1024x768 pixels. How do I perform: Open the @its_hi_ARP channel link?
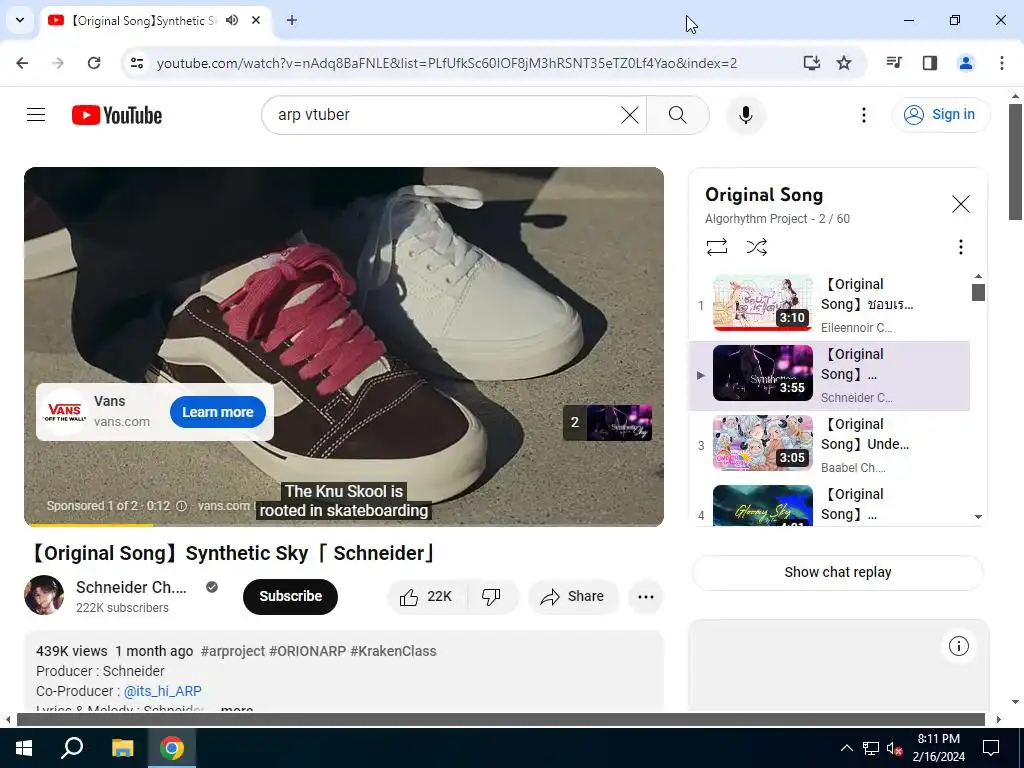(163, 691)
